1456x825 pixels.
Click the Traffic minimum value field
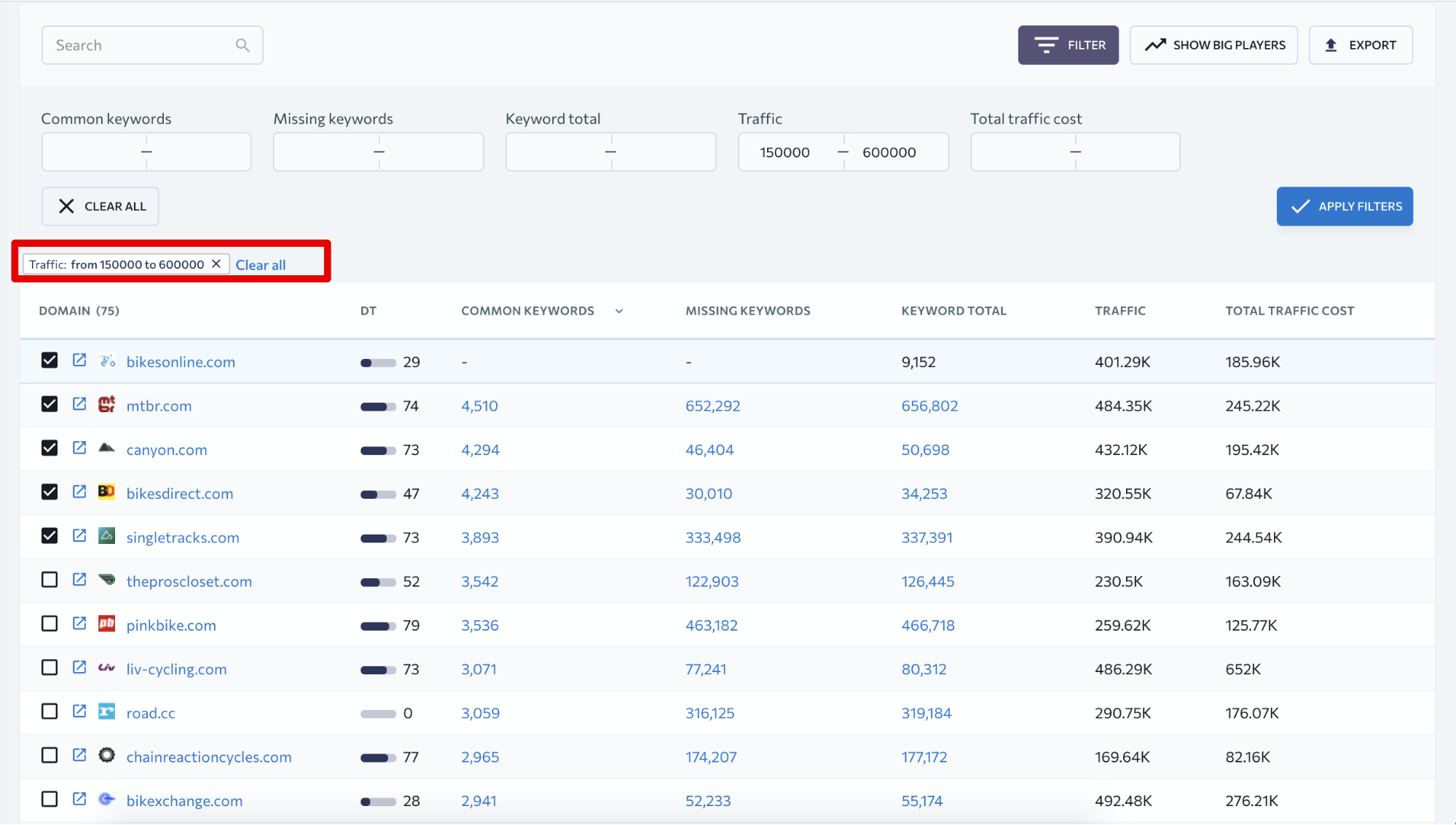[785, 152]
